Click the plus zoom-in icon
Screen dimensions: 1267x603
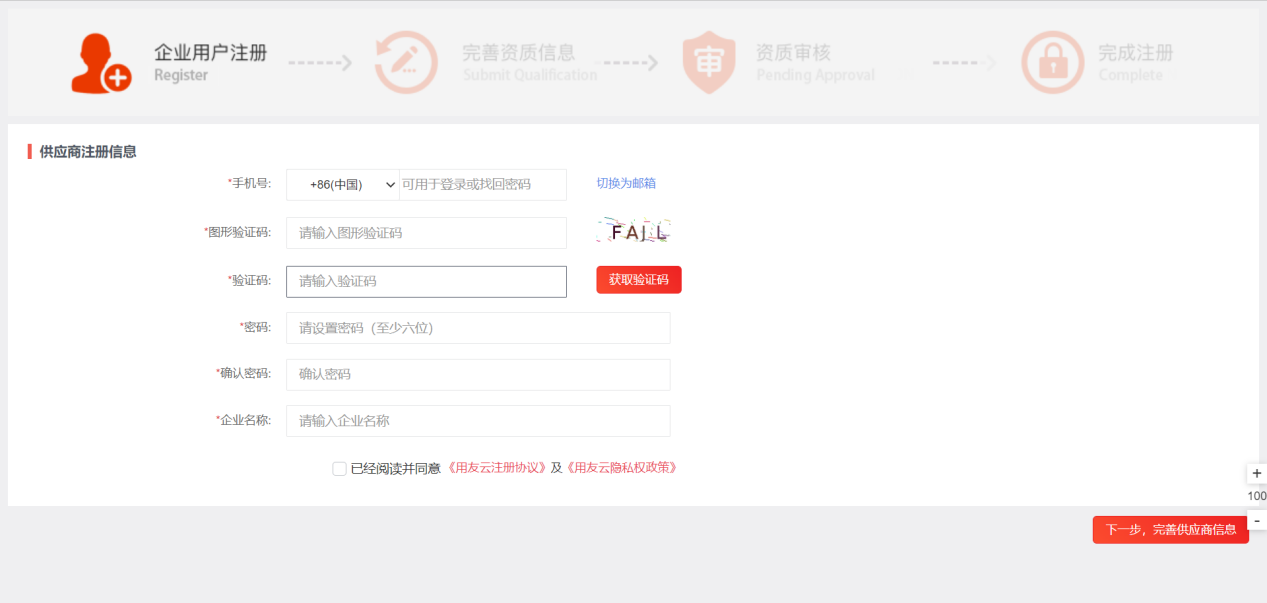tap(1257, 473)
